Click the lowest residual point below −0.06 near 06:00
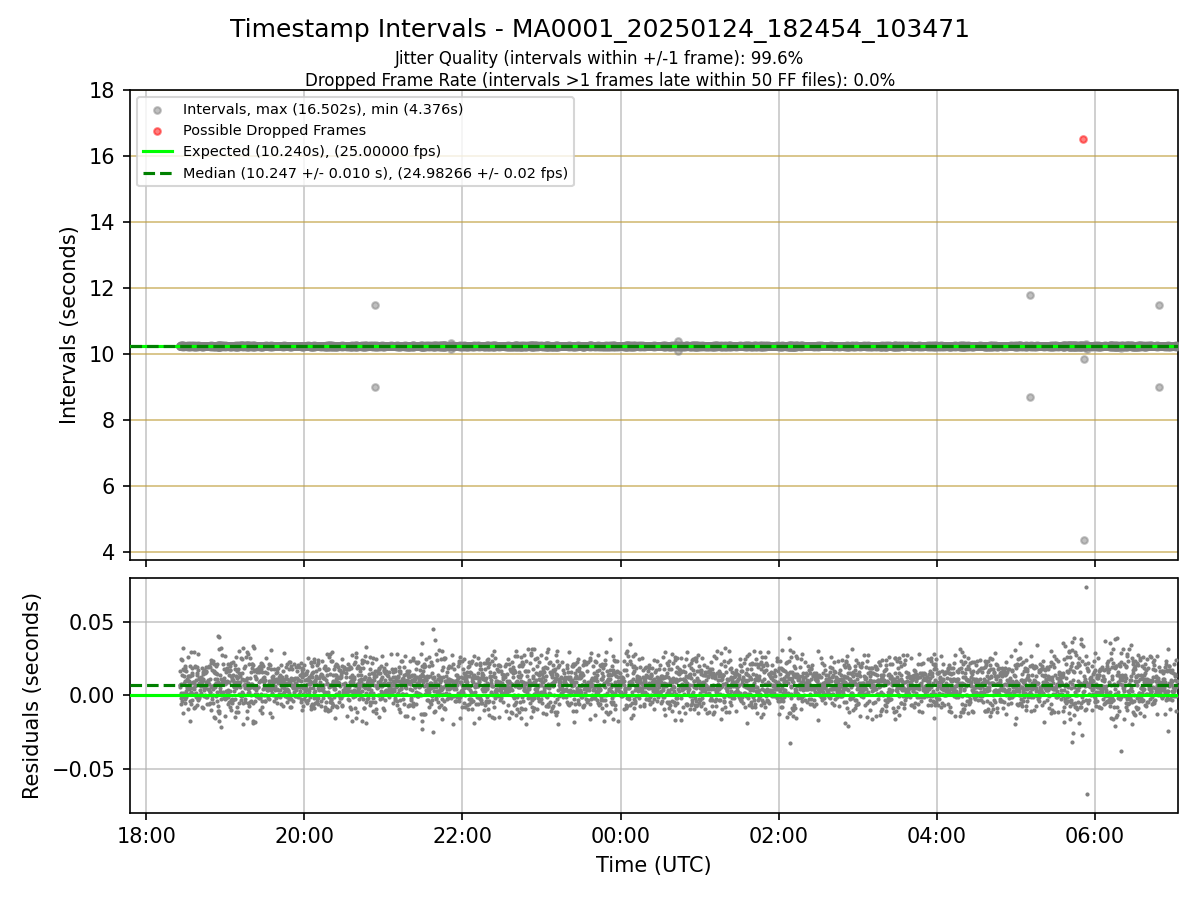 1087,794
